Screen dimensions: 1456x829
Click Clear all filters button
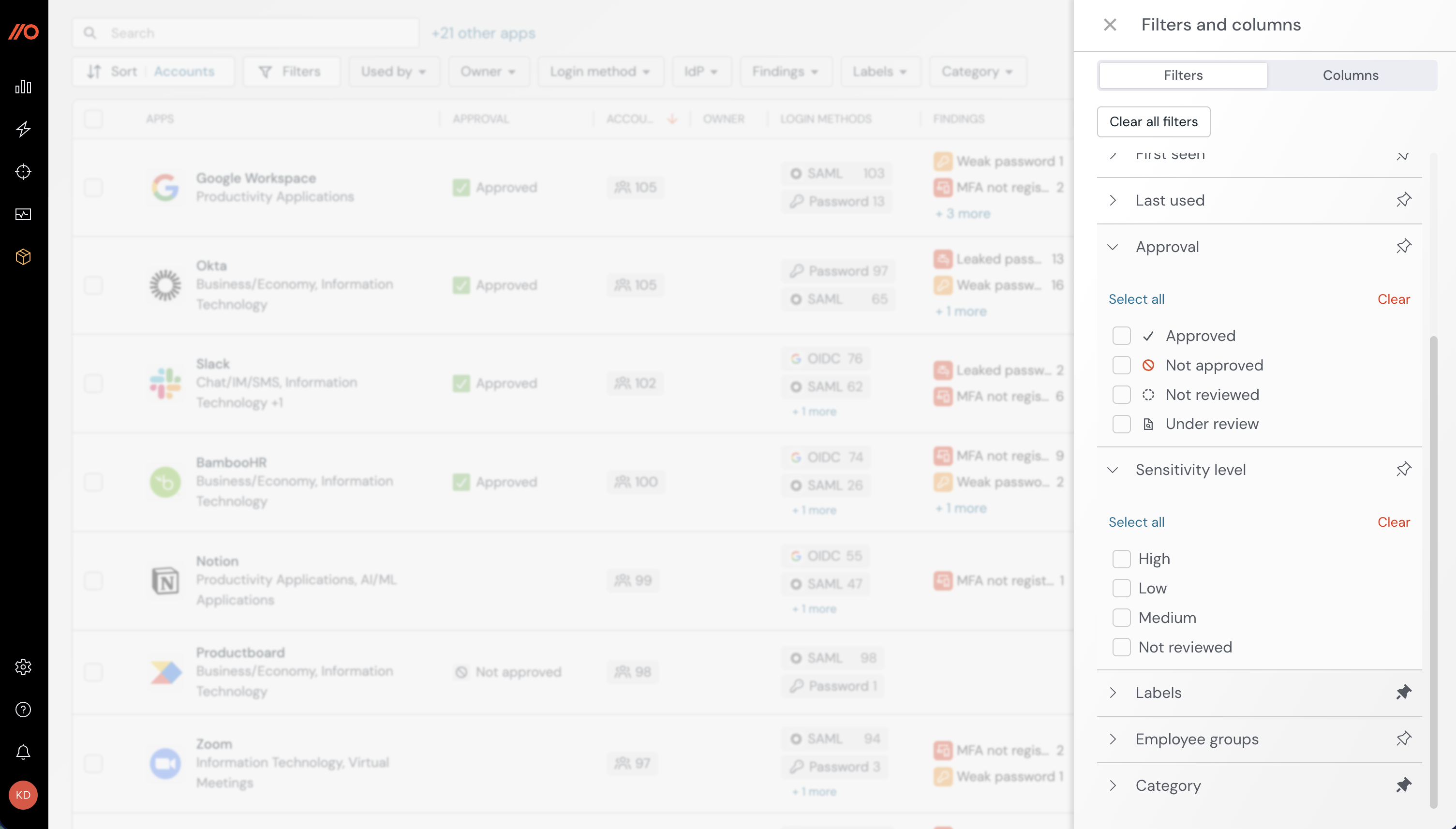pos(1154,122)
